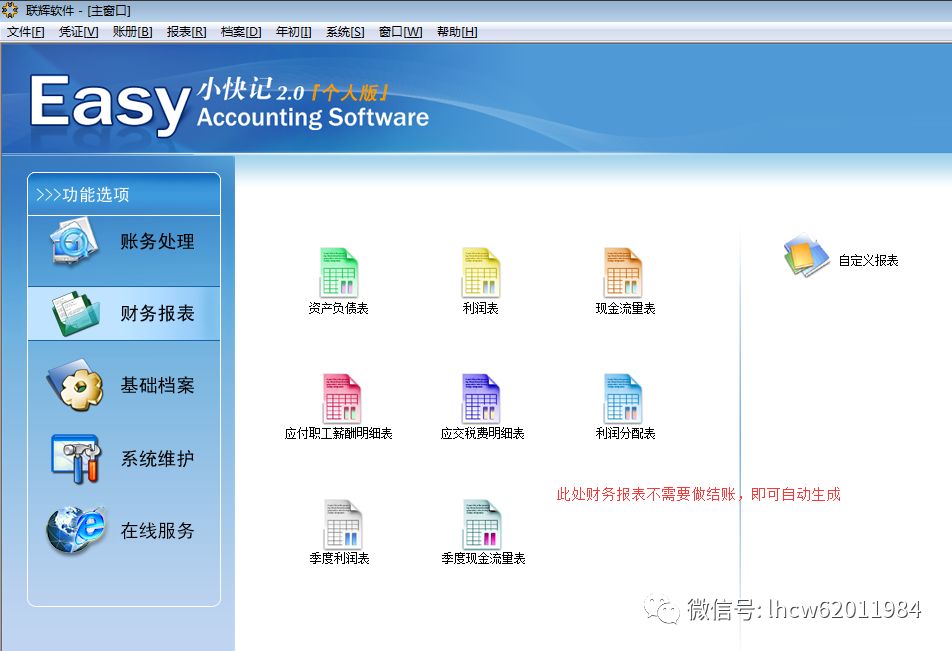
Task: Select the 基础档案 label in sidebar
Action: (x=157, y=385)
